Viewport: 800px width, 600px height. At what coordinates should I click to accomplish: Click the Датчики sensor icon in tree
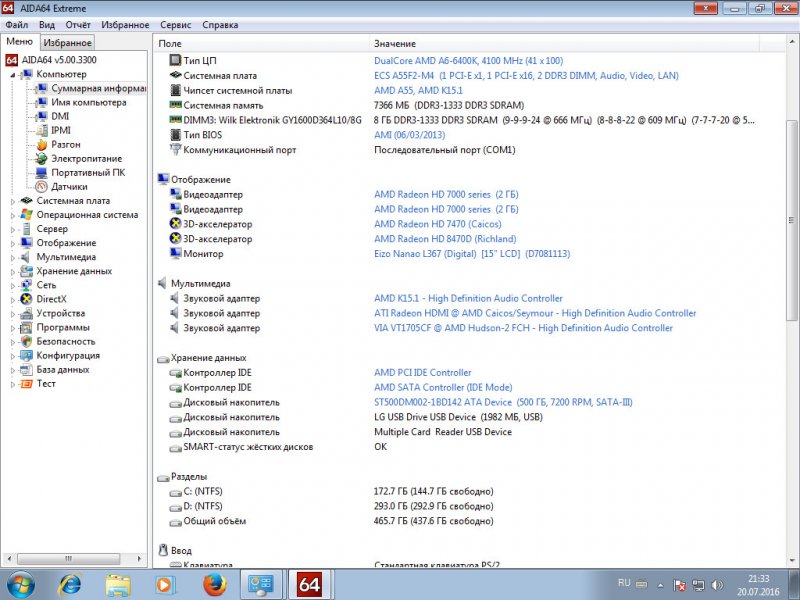click(x=42, y=187)
